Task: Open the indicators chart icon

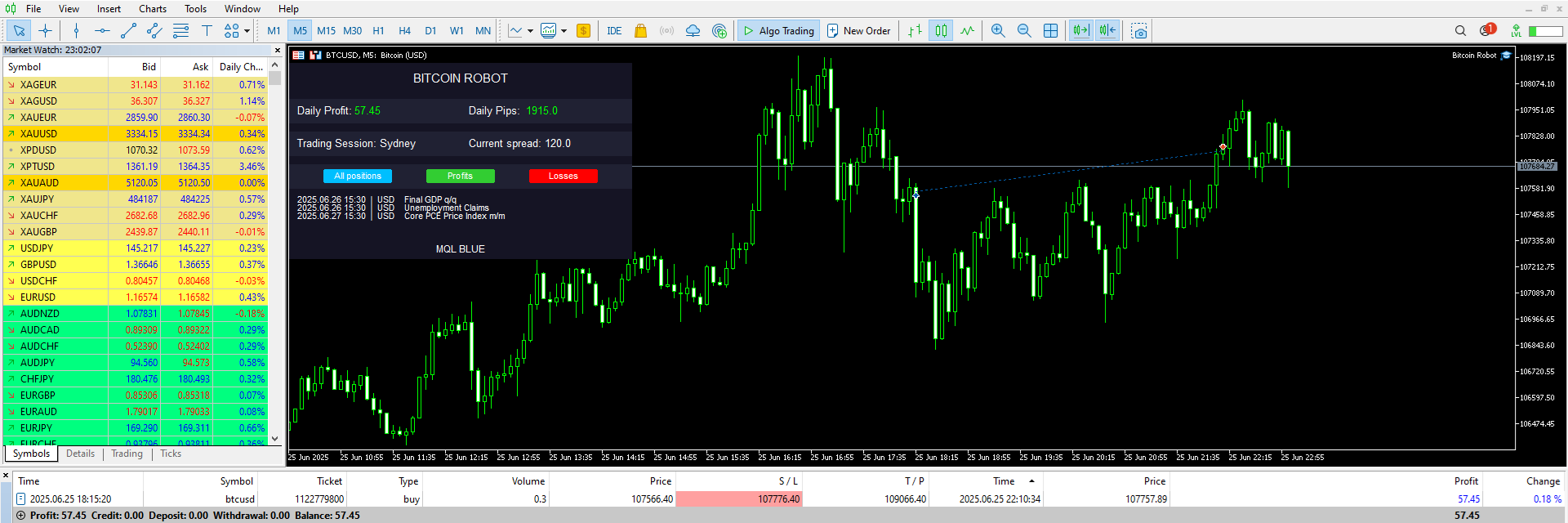Action: [x=549, y=31]
